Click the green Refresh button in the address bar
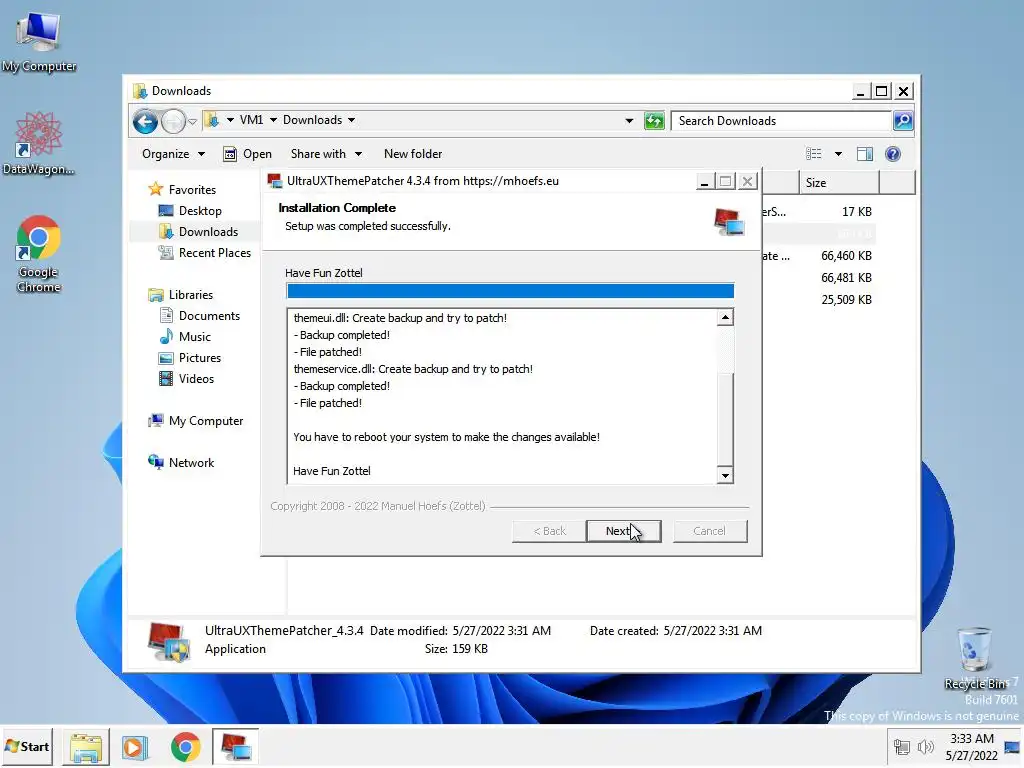Screen dimensions: 1024x768 654,121
